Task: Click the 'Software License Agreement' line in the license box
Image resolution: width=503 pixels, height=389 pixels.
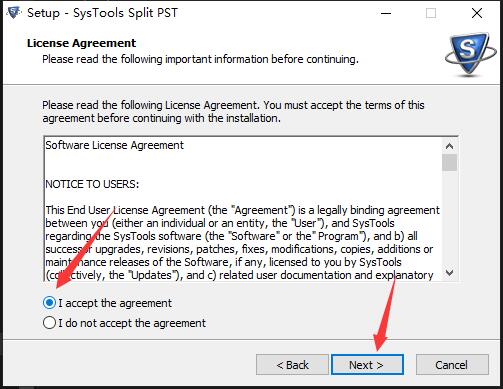Action: click(x=114, y=145)
